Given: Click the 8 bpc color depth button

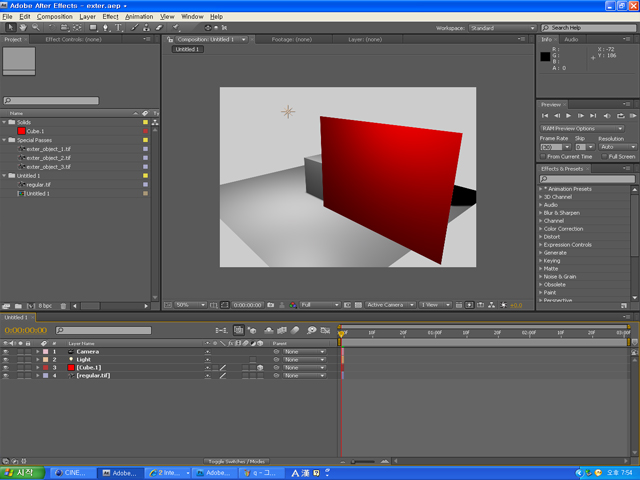Looking at the screenshot, I should click(45, 306).
